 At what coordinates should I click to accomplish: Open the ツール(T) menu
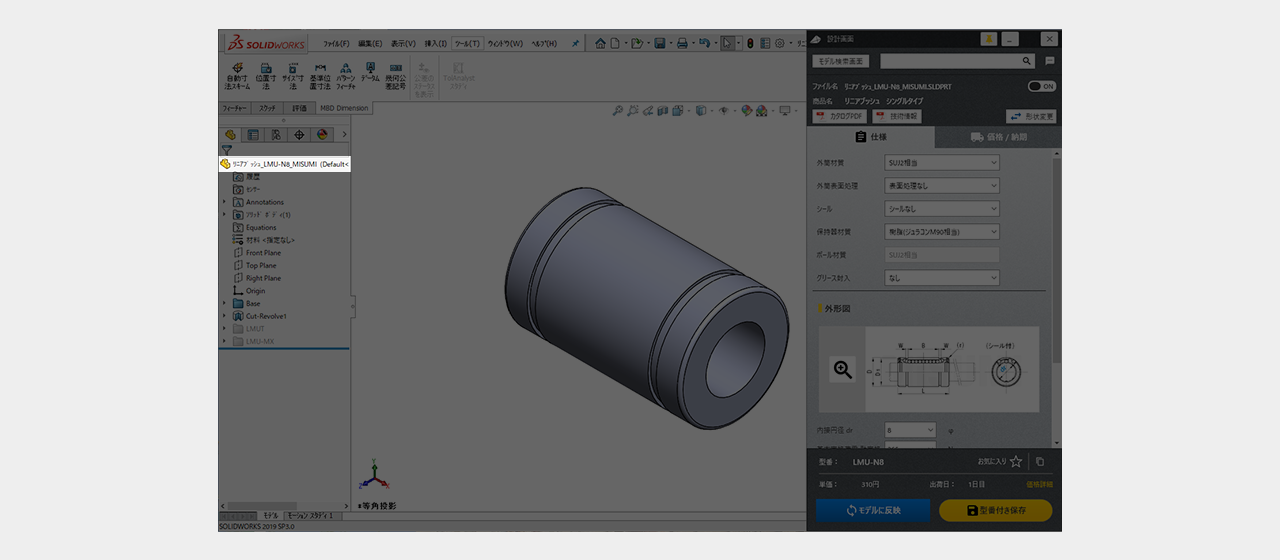point(467,44)
